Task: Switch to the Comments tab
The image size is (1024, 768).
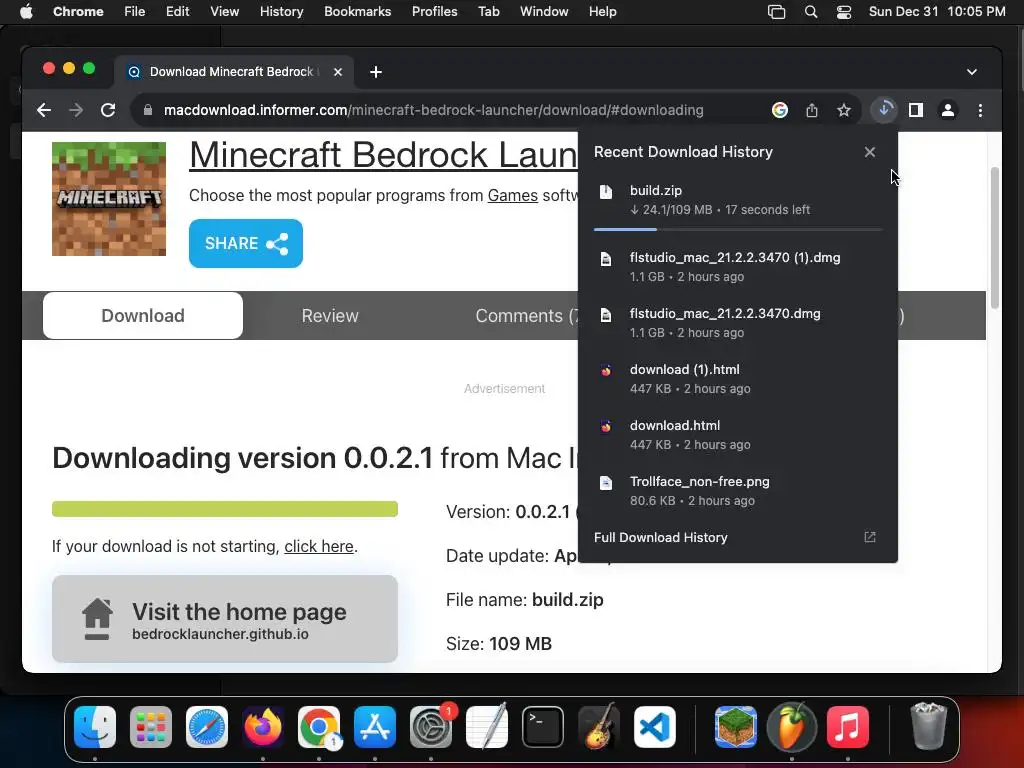Action: pos(526,315)
